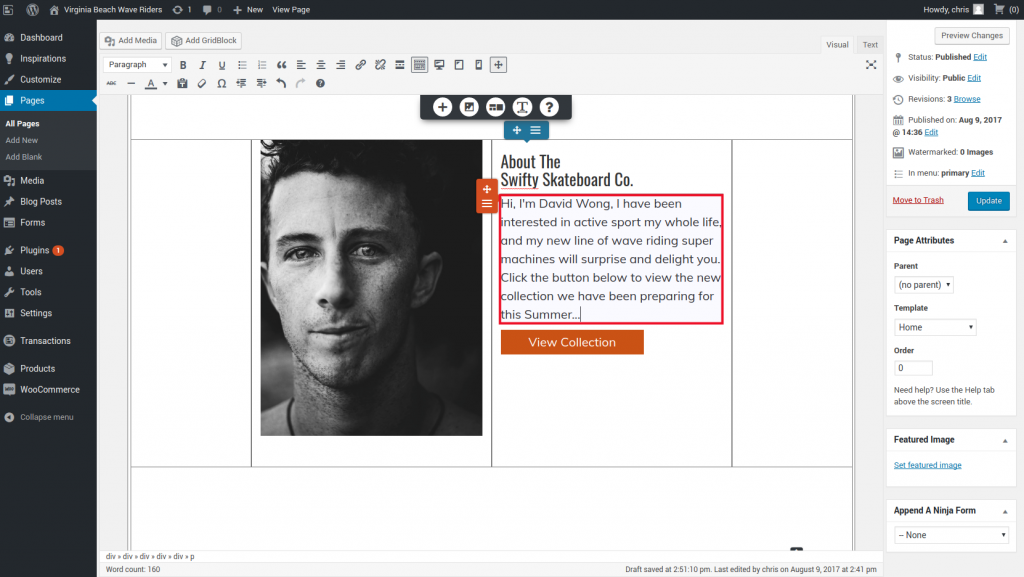
Task: Open WooCommerce in the sidebar menu
Action: pos(49,390)
